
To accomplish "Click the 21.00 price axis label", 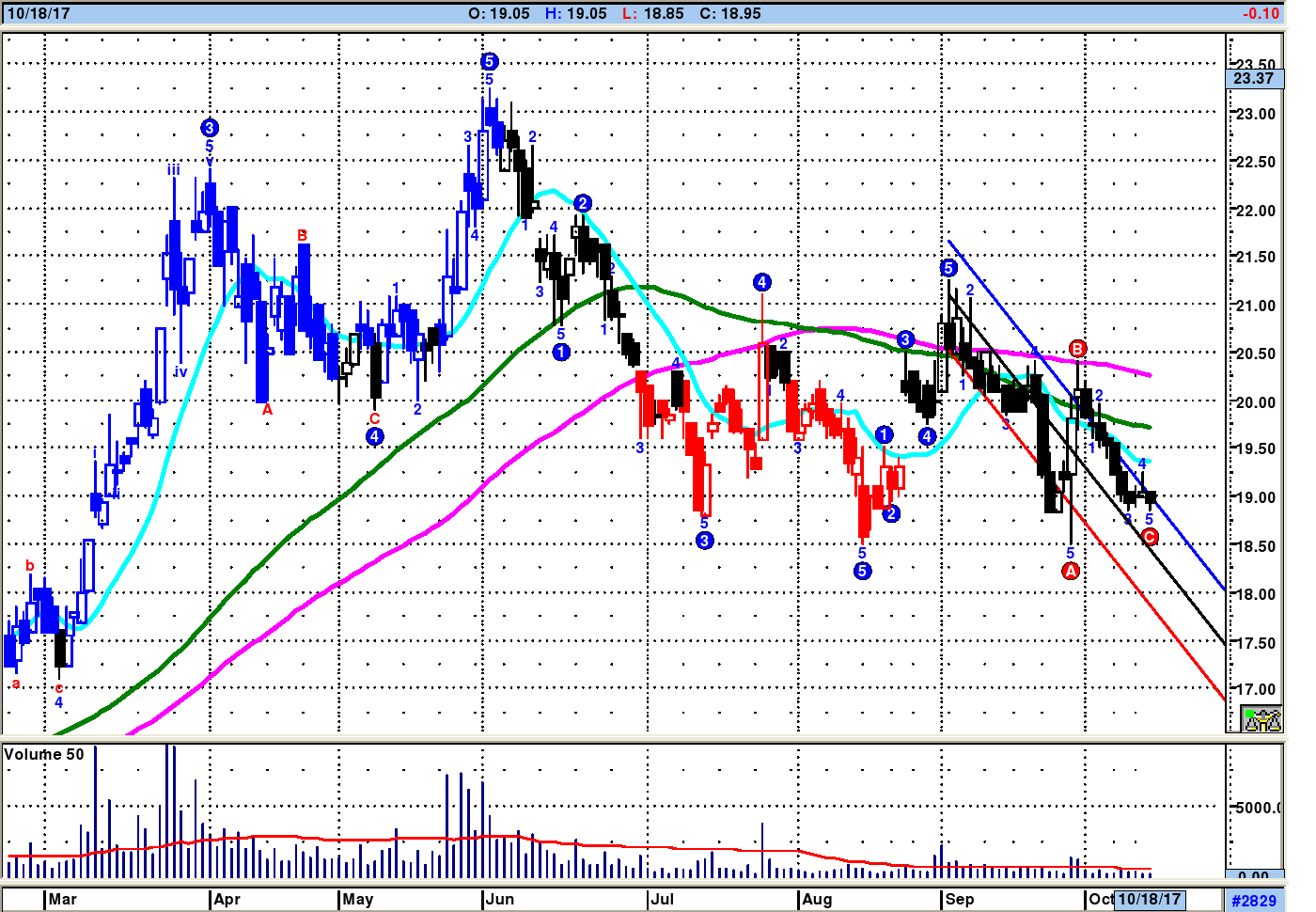I will pos(1256,306).
